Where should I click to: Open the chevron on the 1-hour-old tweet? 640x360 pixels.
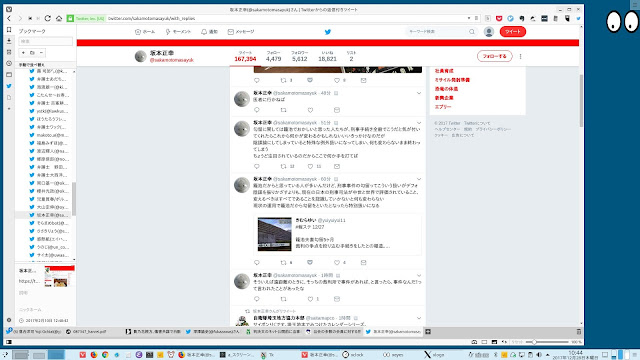(x=419, y=276)
